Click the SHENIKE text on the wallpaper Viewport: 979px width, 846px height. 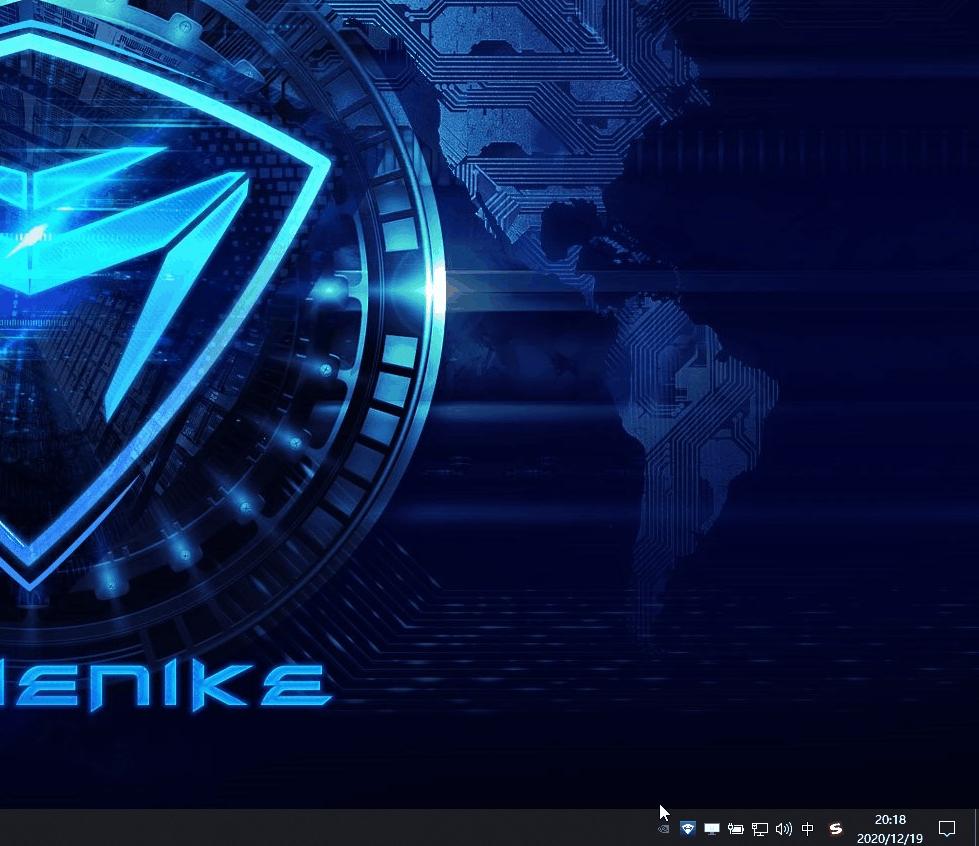tap(164, 687)
